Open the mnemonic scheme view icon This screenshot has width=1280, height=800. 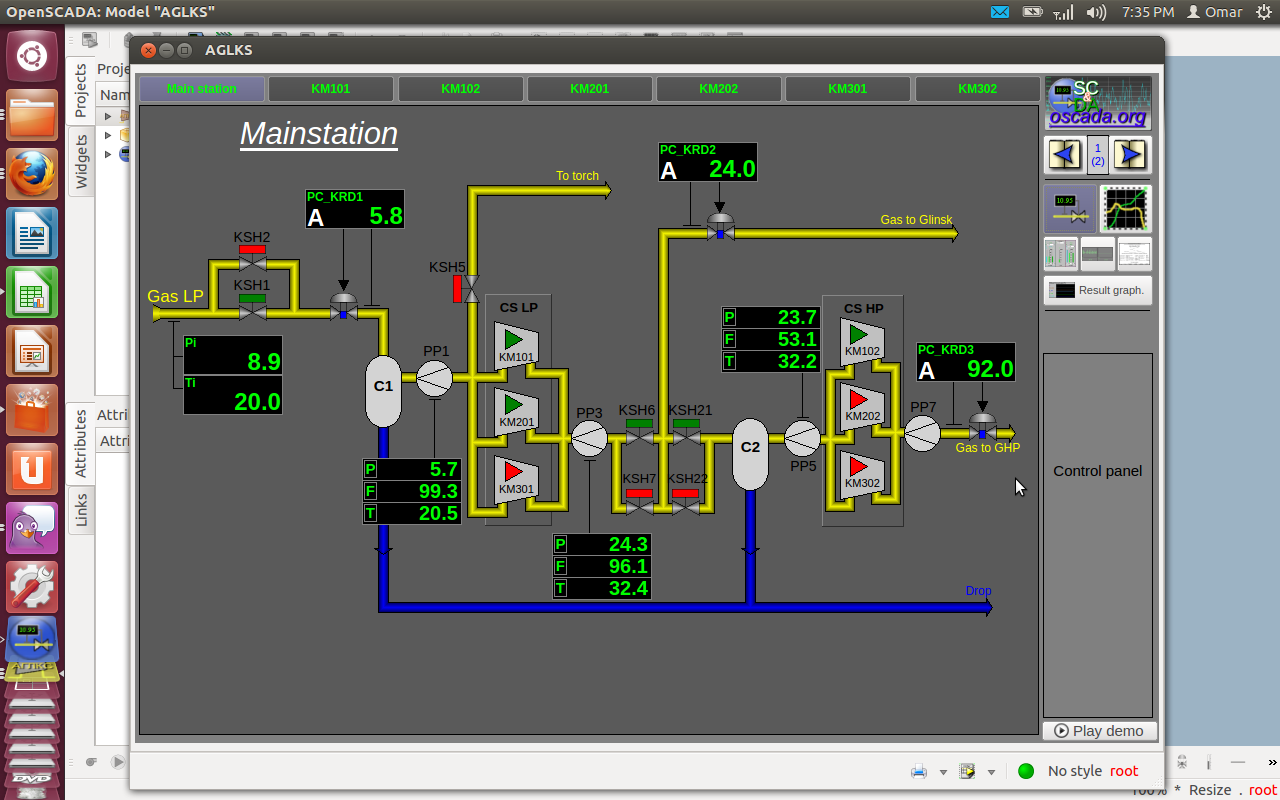point(1069,209)
